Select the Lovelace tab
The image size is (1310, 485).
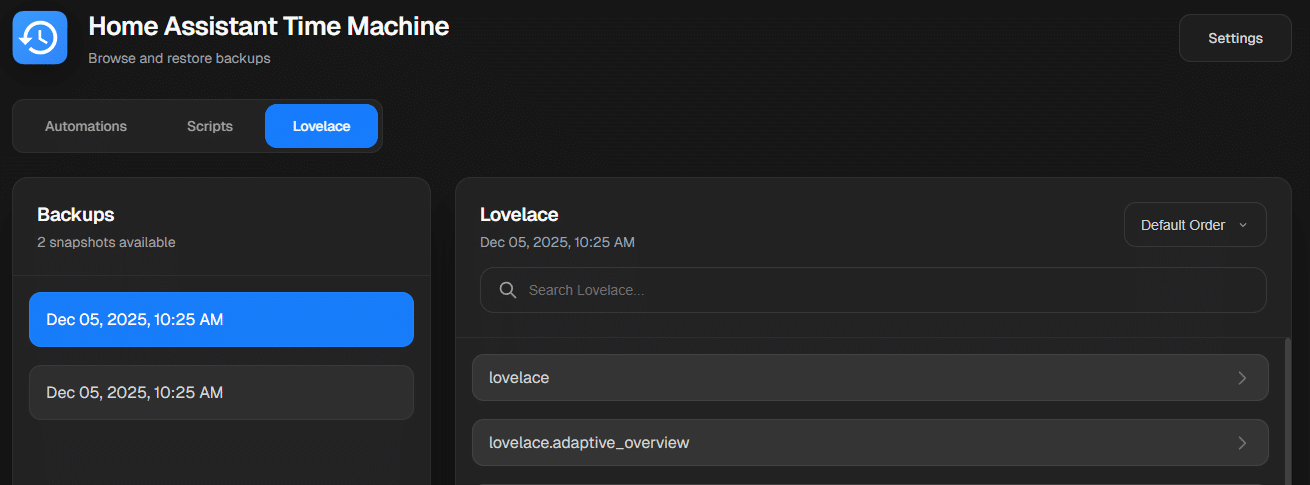(321, 126)
